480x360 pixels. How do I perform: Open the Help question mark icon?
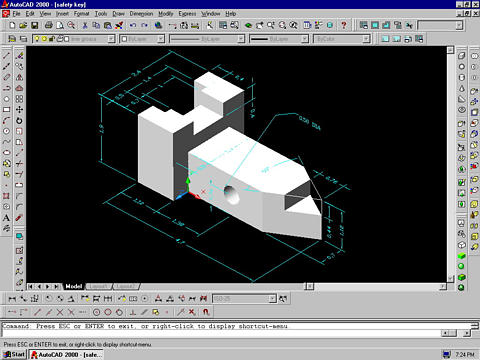coord(344,25)
